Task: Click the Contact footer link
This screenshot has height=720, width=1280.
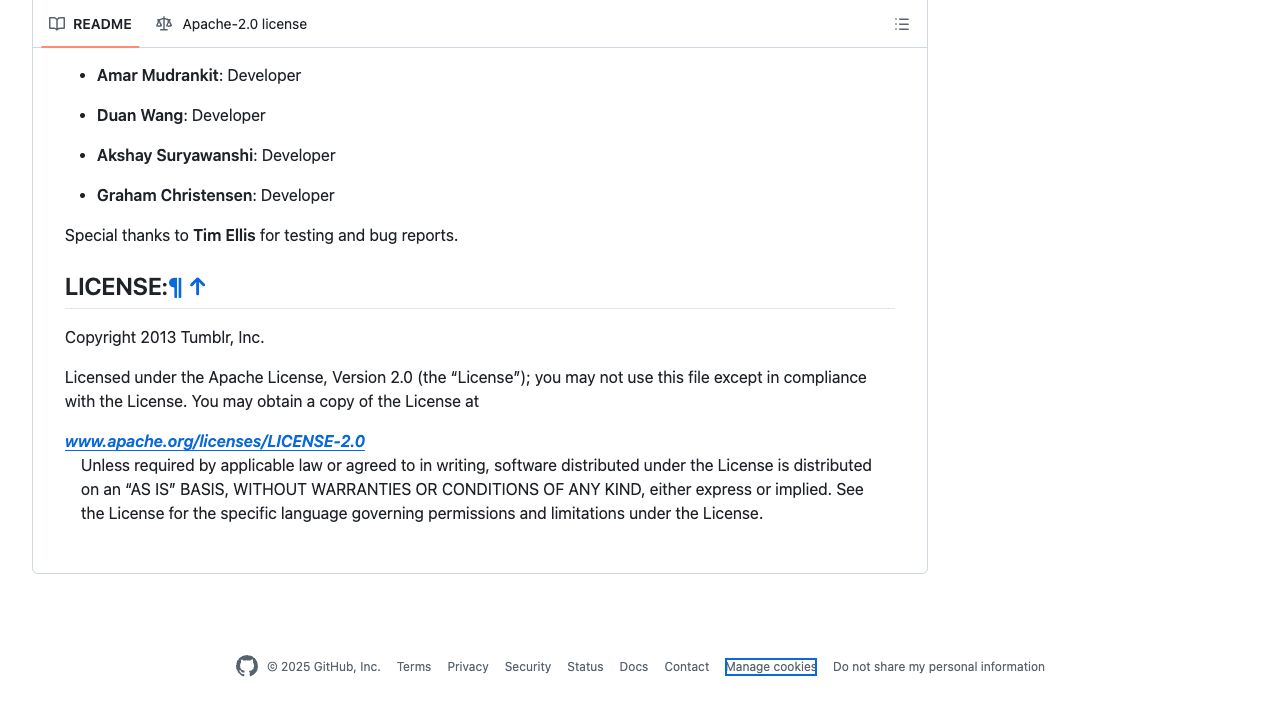Action: (x=687, y=667)
